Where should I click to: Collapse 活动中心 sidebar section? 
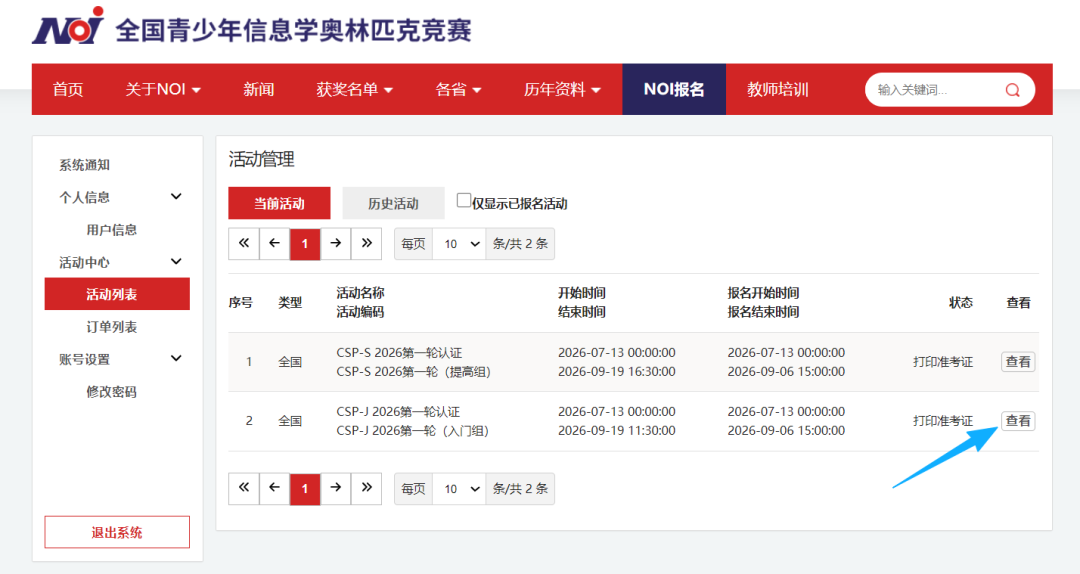coord(176,262)
